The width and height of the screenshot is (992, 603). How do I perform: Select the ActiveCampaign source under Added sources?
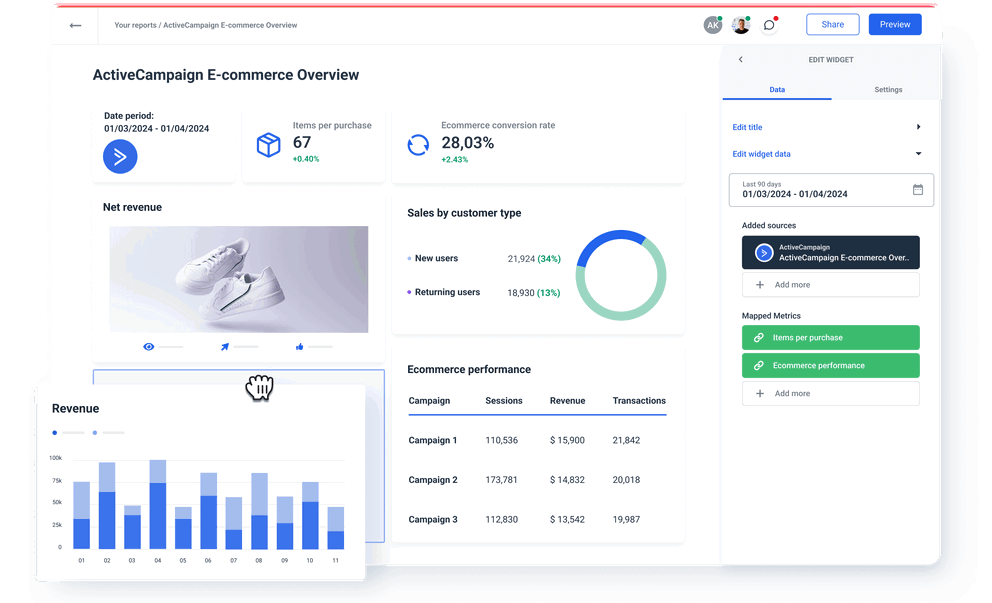pyautogui.click(x=830, y=252)
